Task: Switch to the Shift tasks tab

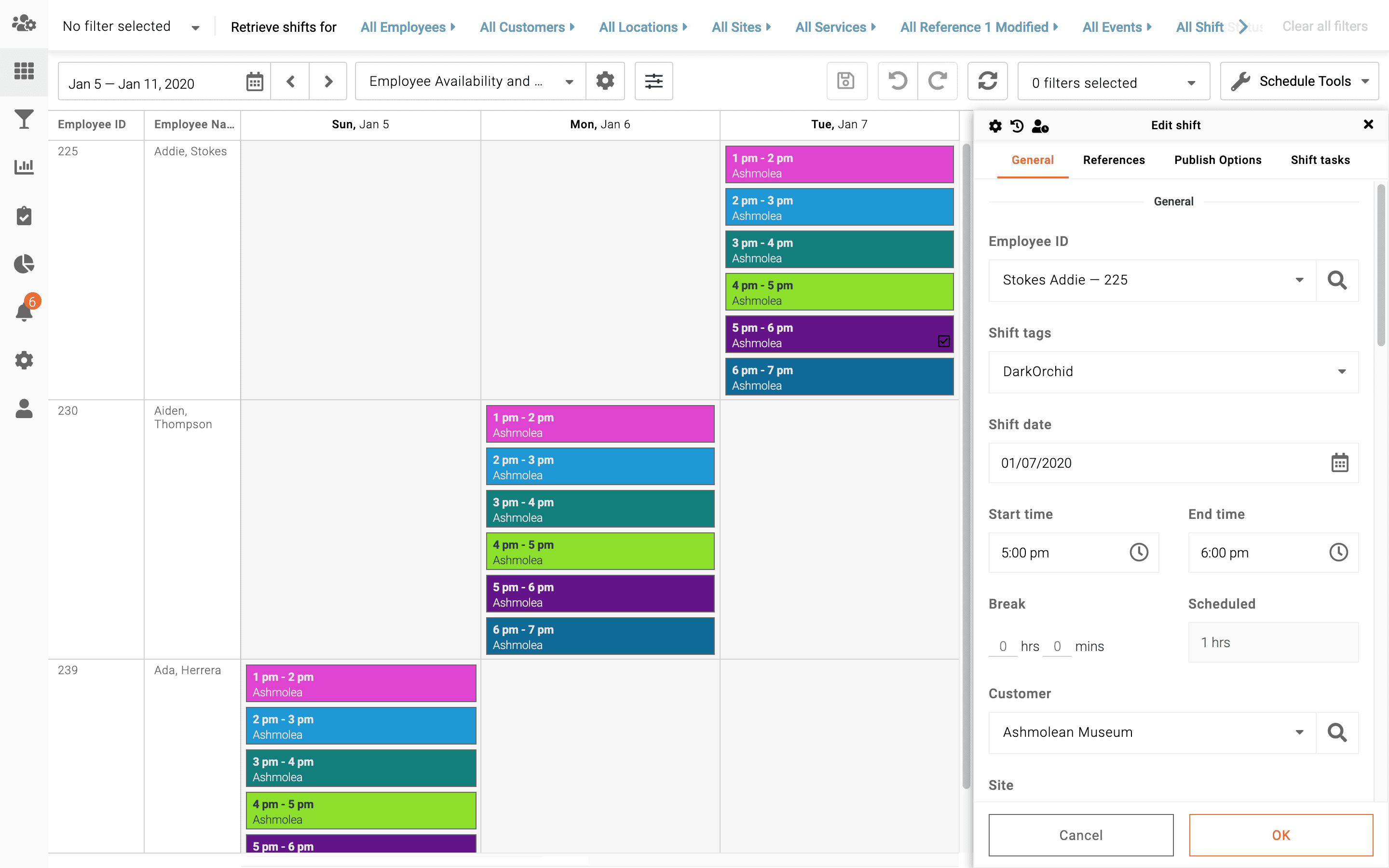Action: click(x=1320, y=160)
